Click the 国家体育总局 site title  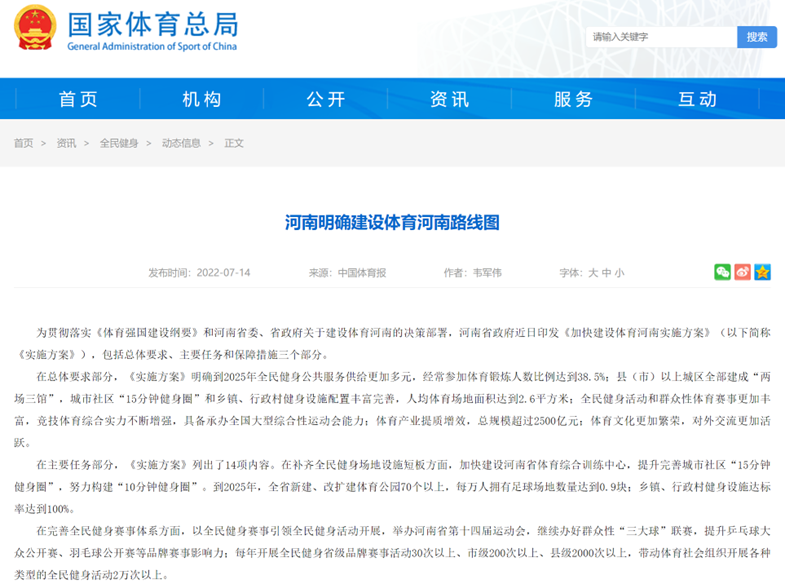153,24
